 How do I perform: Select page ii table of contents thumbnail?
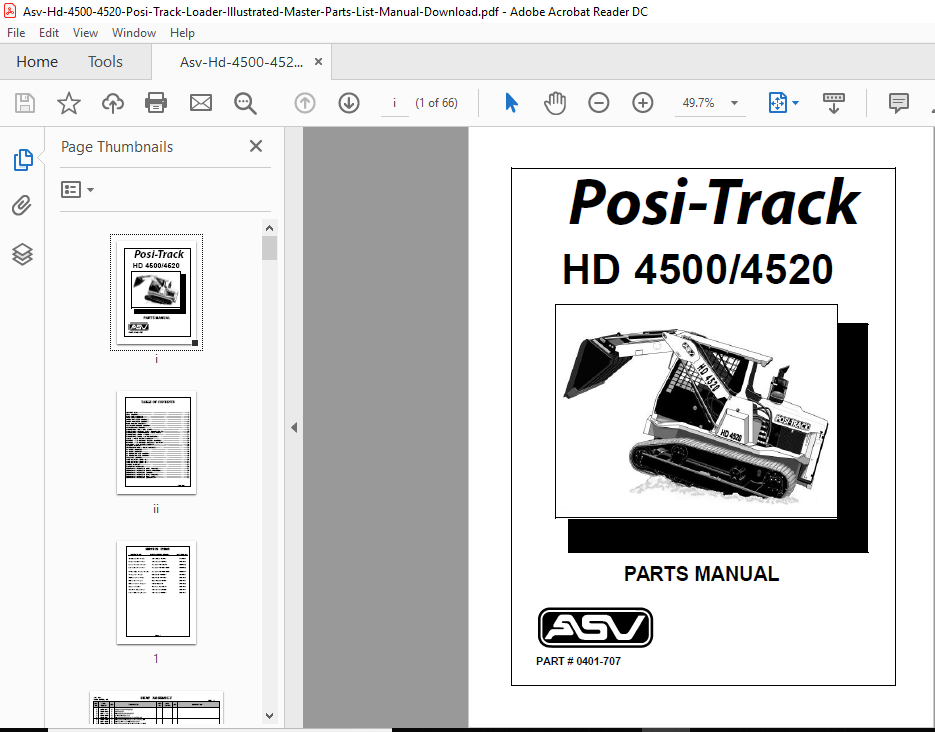[156, 442]
